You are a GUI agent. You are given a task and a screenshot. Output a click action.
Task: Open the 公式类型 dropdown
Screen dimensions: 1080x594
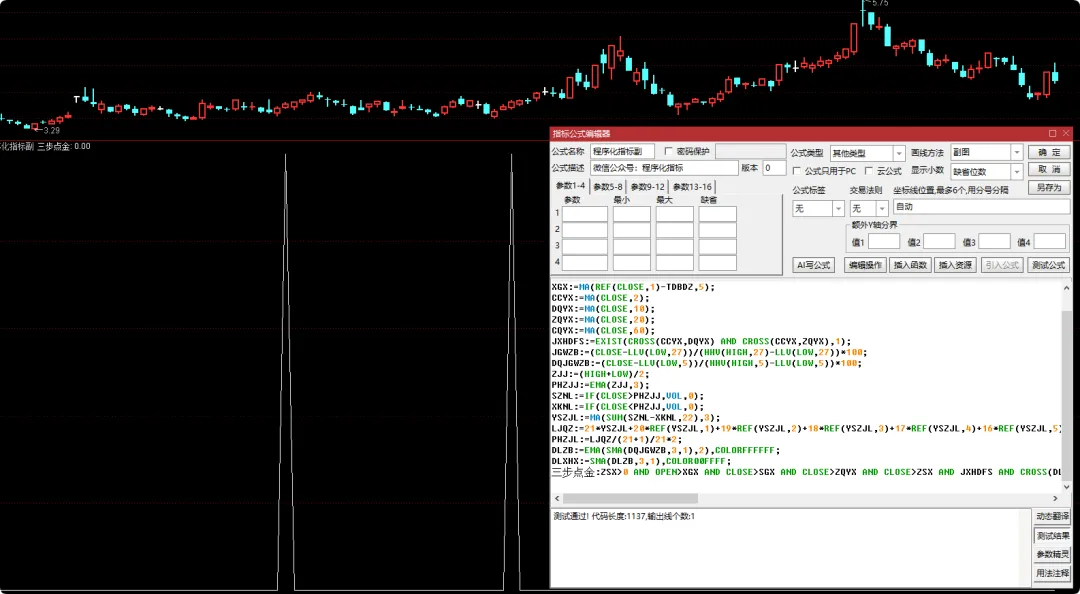899,153
